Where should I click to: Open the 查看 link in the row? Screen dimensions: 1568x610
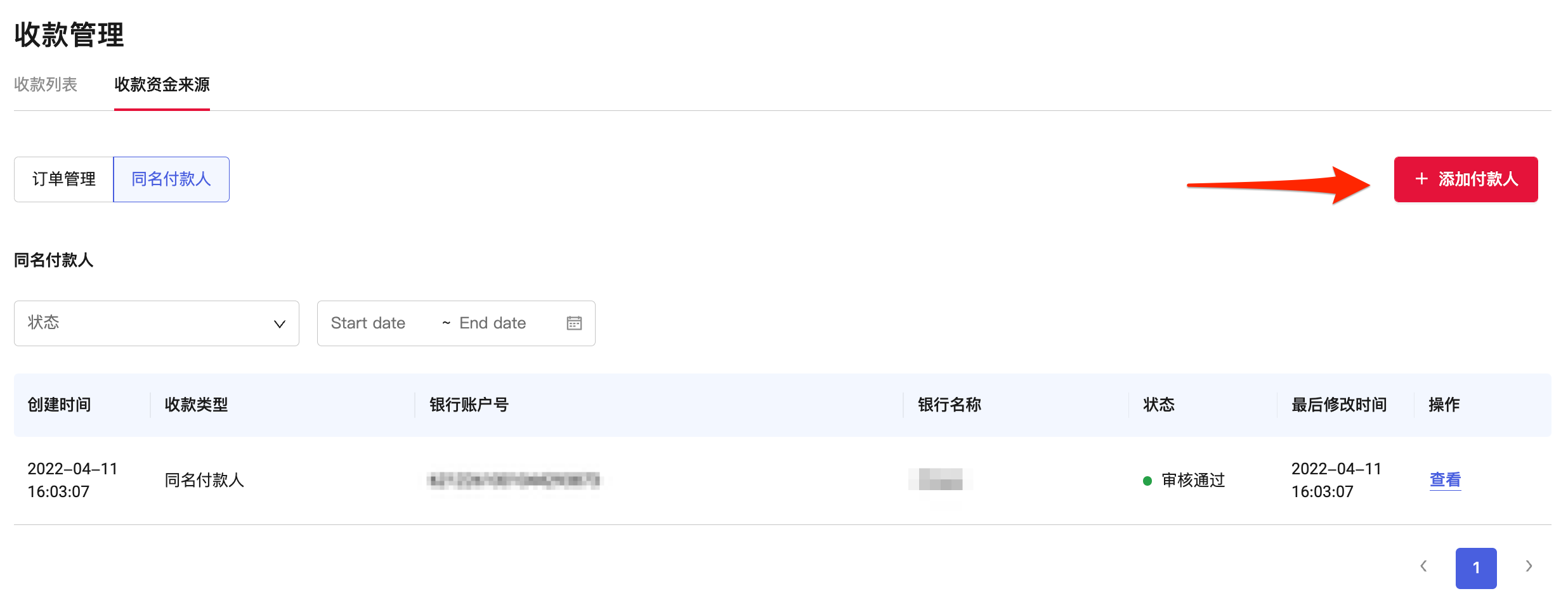point(1445,480)
